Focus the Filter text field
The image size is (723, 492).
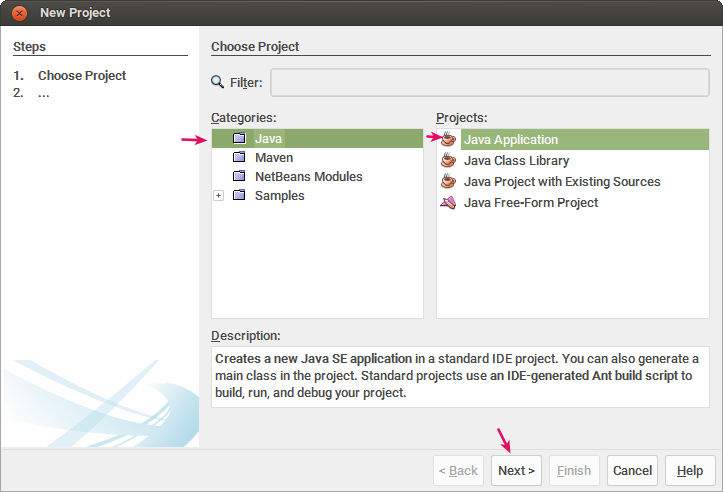pyautogui.click(x=490, y=83)
